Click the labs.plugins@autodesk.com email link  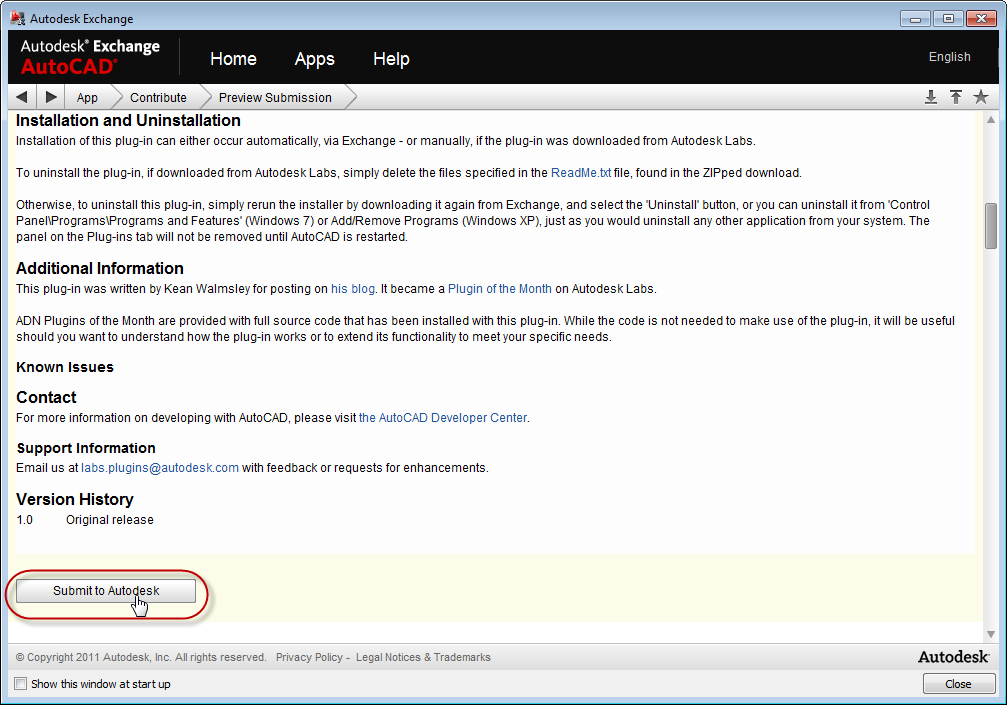pyautogui.click(x=160, y=468)
